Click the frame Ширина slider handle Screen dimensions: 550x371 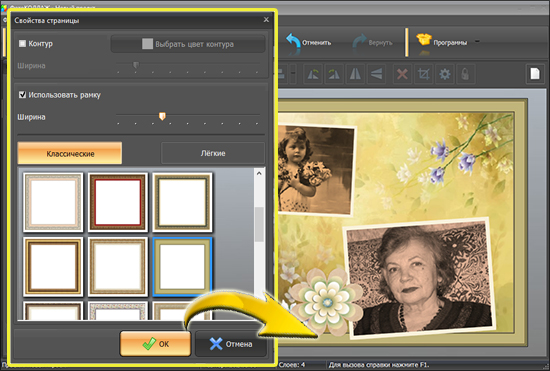click(162, 116)
